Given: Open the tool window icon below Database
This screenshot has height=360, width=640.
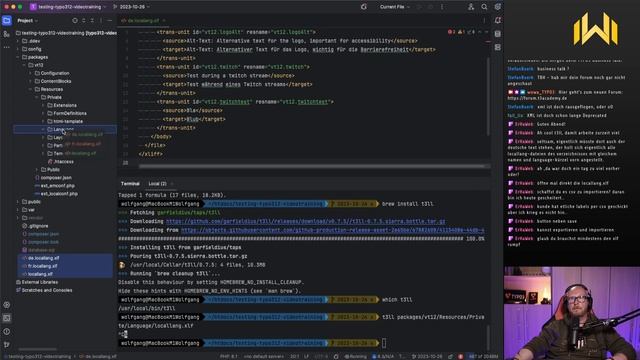Looking at the screenshot, I should tap(498, 47).
